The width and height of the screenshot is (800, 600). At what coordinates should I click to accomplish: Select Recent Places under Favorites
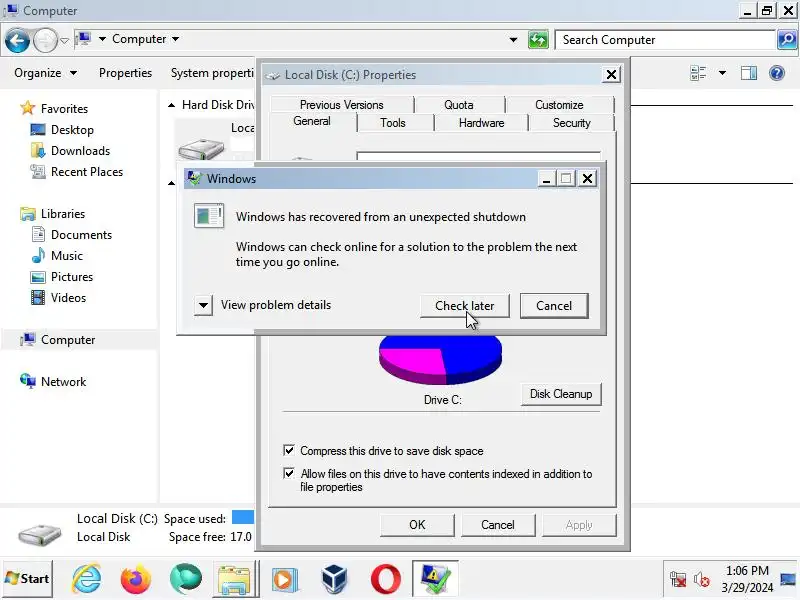click(77, 171)
